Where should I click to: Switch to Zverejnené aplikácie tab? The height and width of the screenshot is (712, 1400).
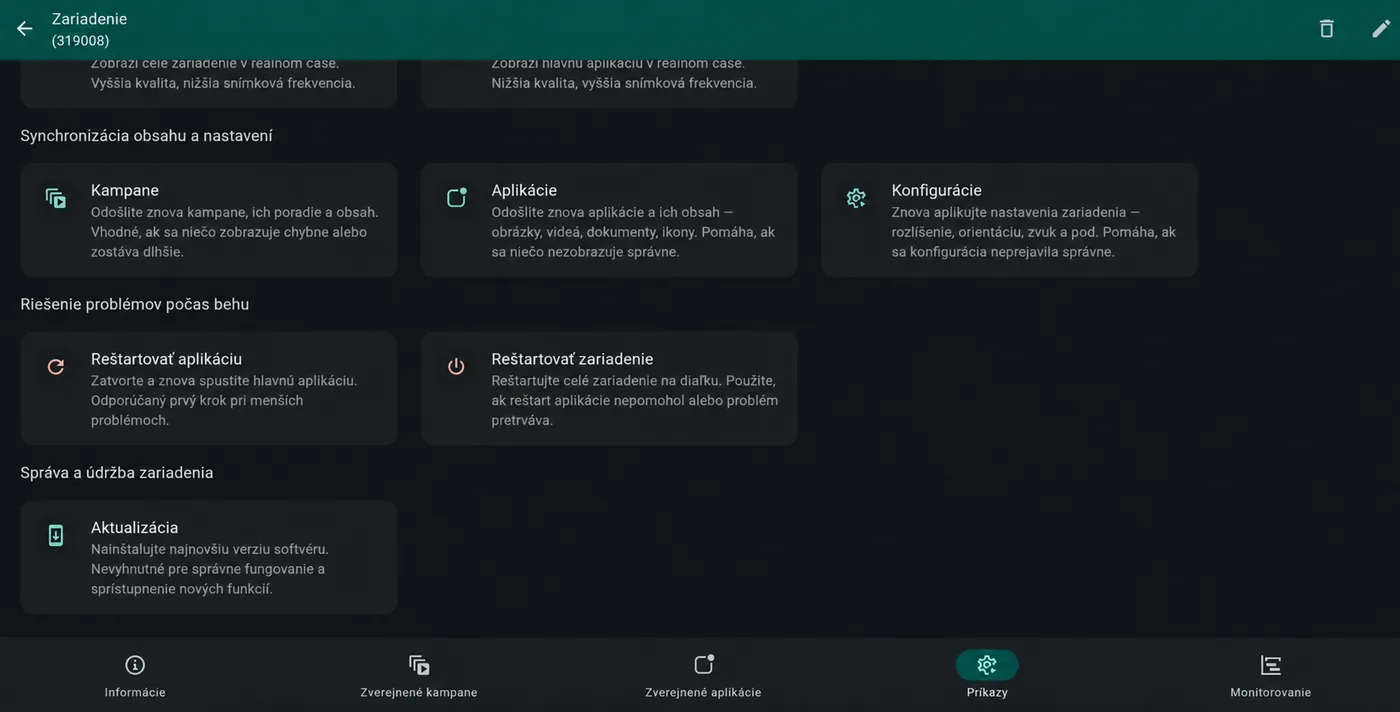point(703,677)
